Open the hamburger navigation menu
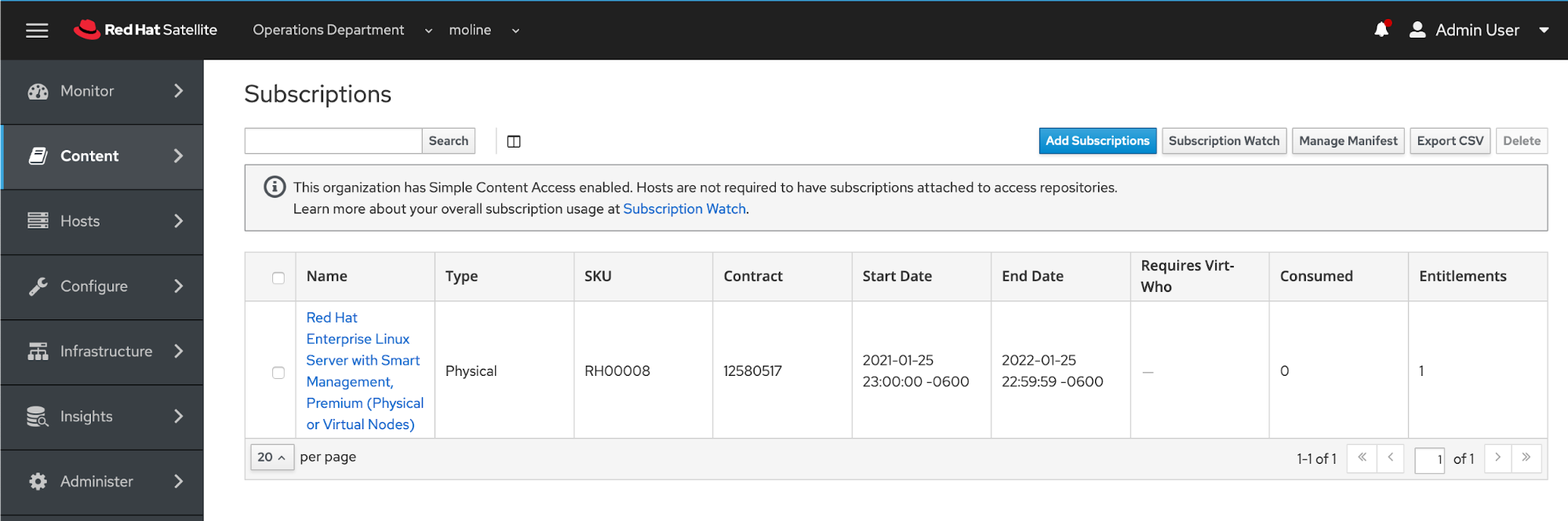This screenshot has height=521, width=1568. [x=37, y=30]
